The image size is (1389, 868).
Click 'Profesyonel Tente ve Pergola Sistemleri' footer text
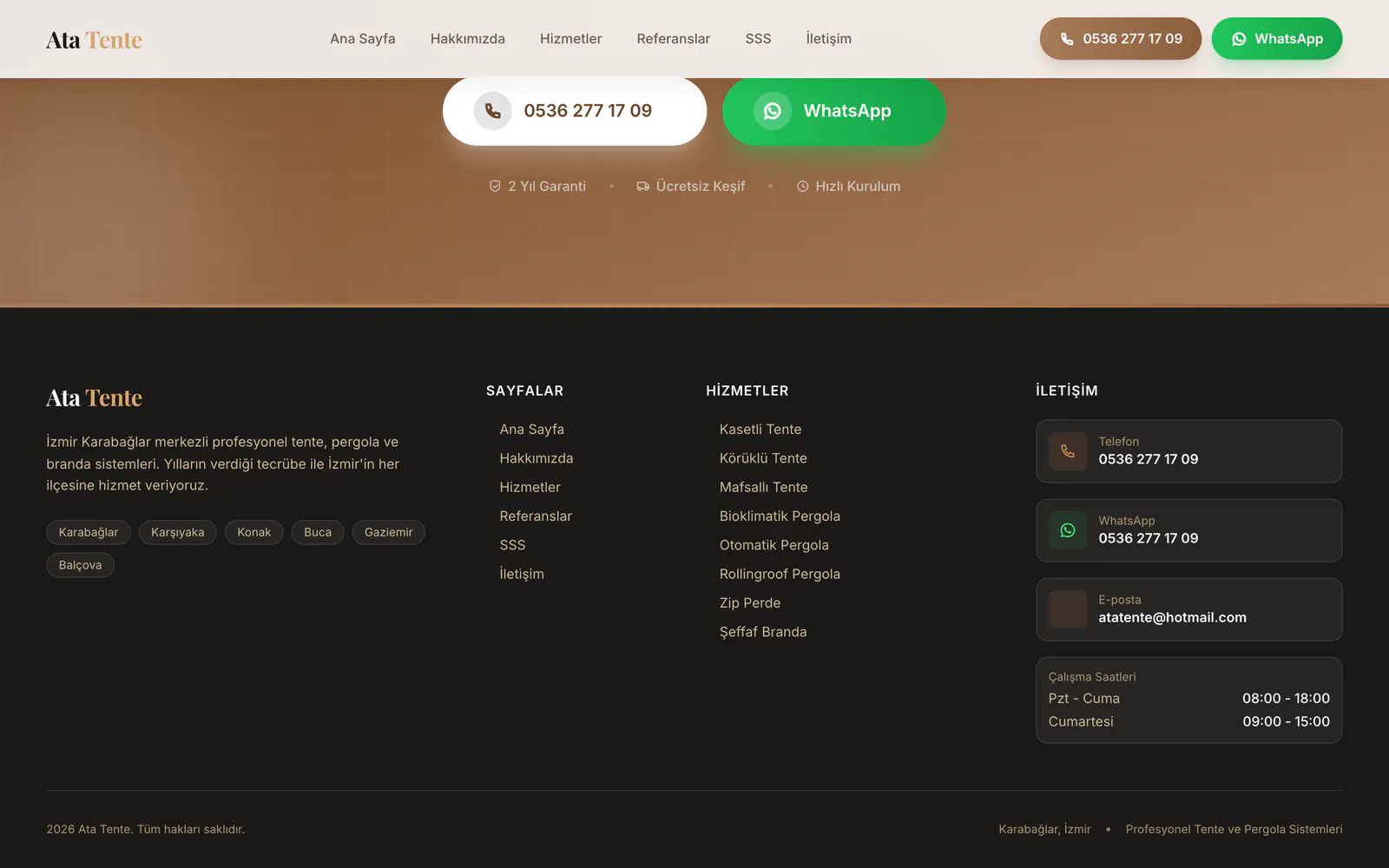tap(1234, 830)
